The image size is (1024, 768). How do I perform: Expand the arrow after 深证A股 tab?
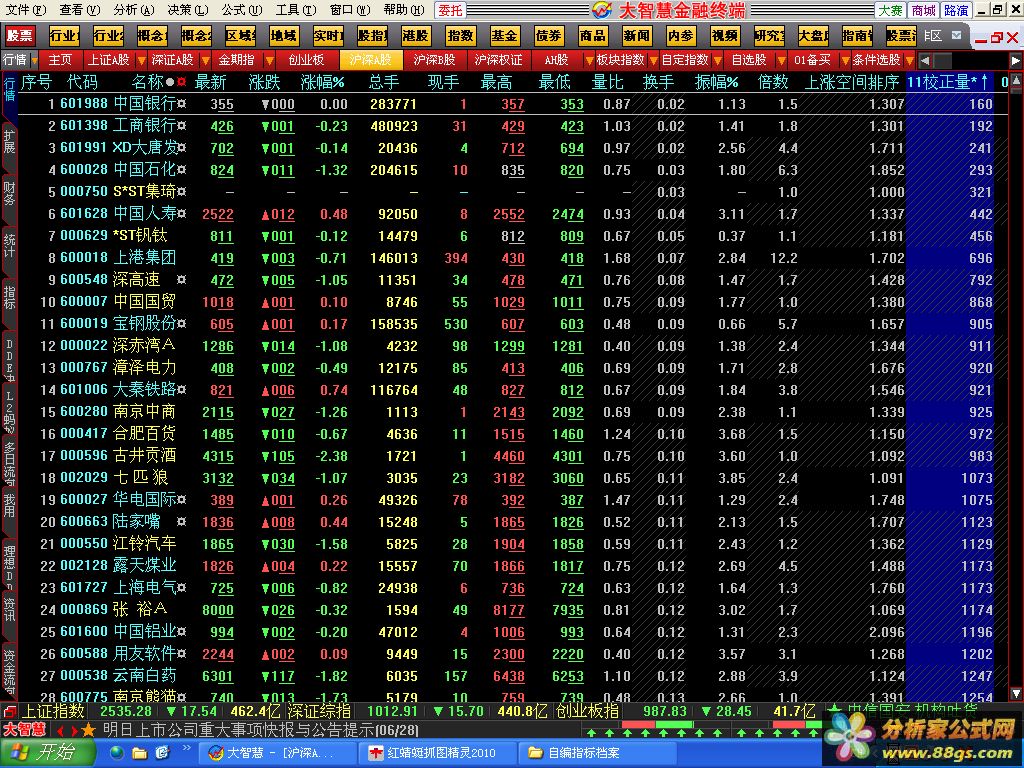(x=206, y=61)
